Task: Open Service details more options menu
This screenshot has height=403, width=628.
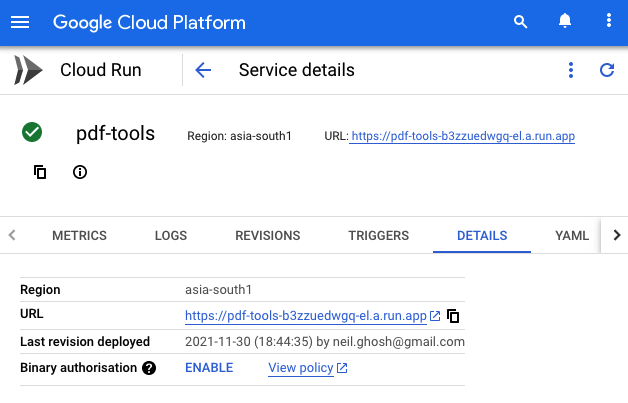Action: coord(571,70)
